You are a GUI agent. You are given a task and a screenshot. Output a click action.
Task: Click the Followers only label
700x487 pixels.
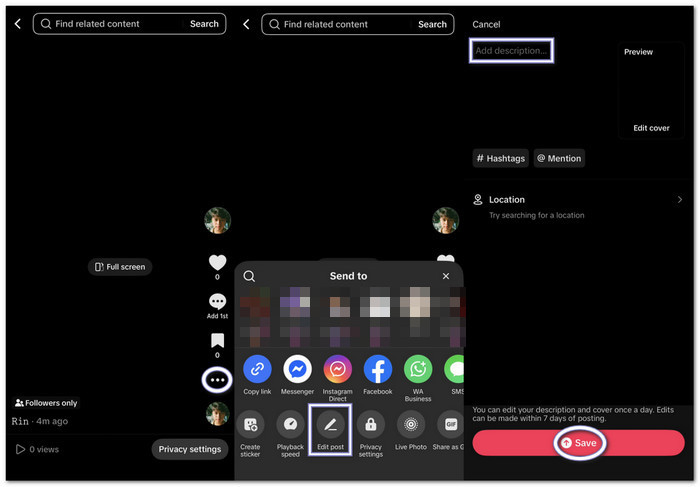pos(46,403)
